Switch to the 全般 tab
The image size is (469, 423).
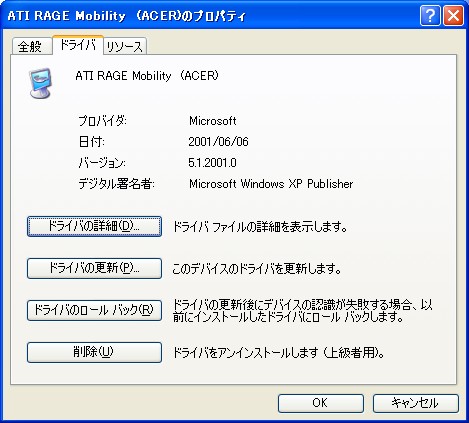click(32, 46)
